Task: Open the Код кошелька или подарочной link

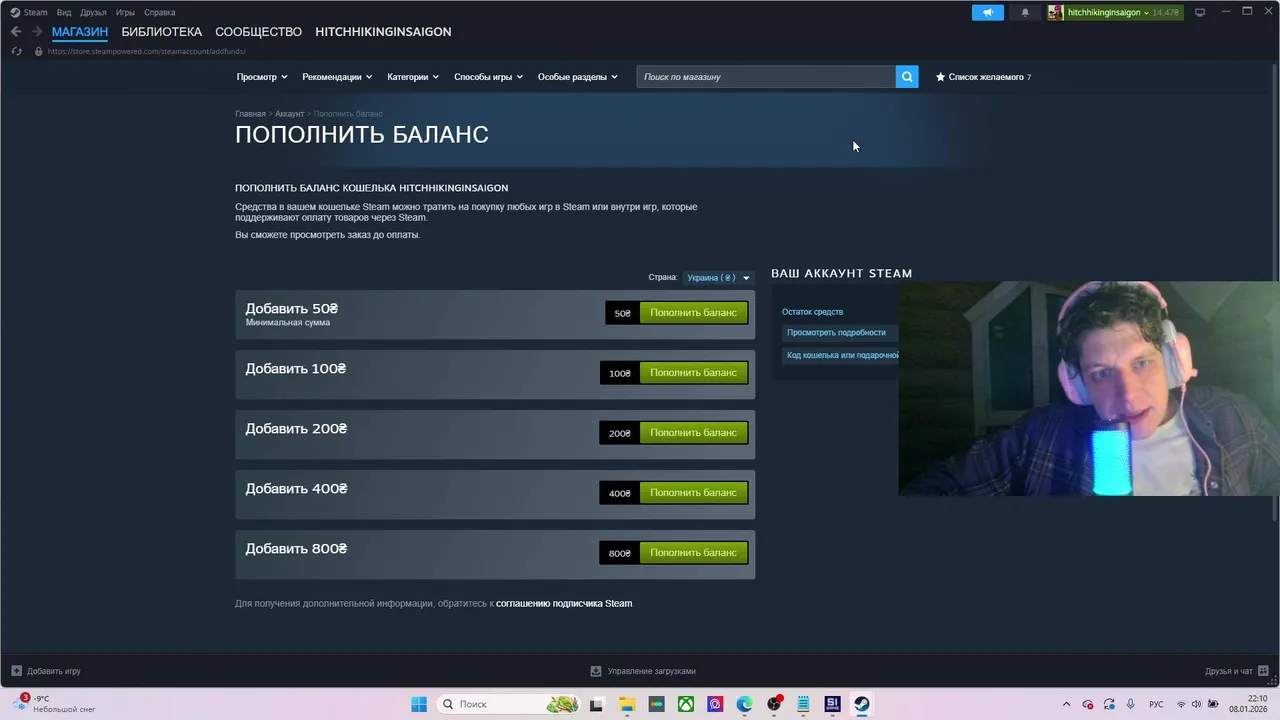Action: pyautogui.click(x=842, y=356)
